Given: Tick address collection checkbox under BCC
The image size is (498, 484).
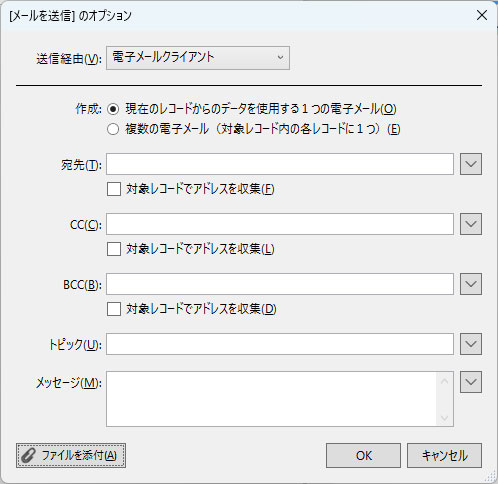Looking at the screenshot, I should point(114,309).
